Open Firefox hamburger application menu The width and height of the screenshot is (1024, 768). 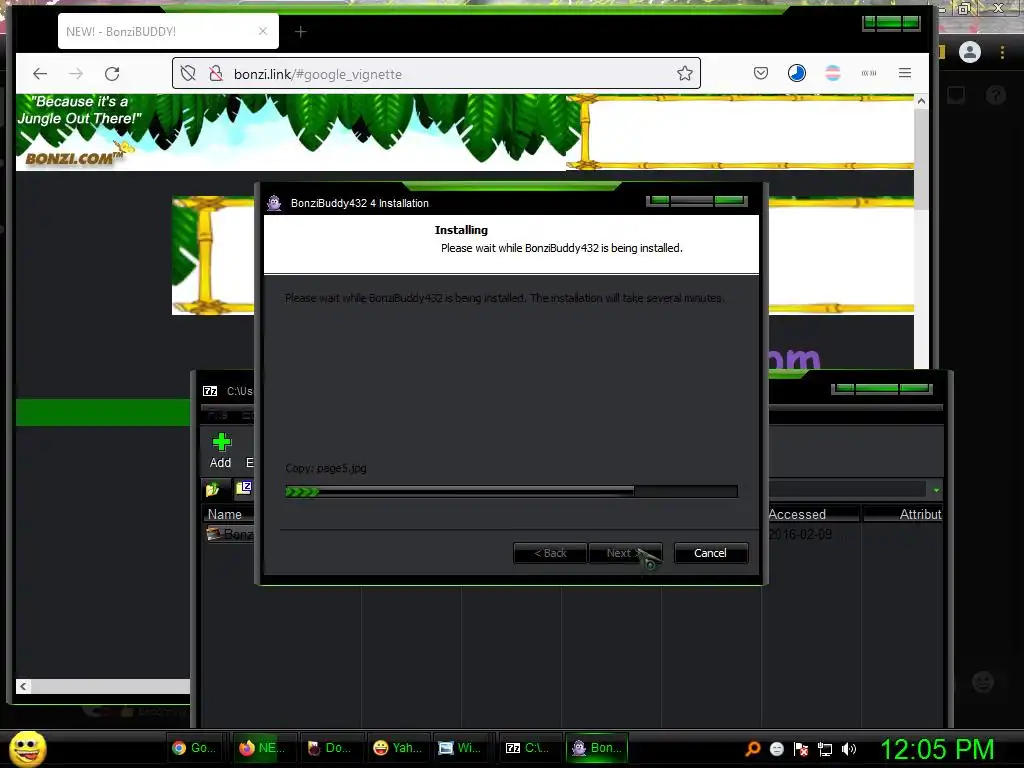tap(904, 73)
